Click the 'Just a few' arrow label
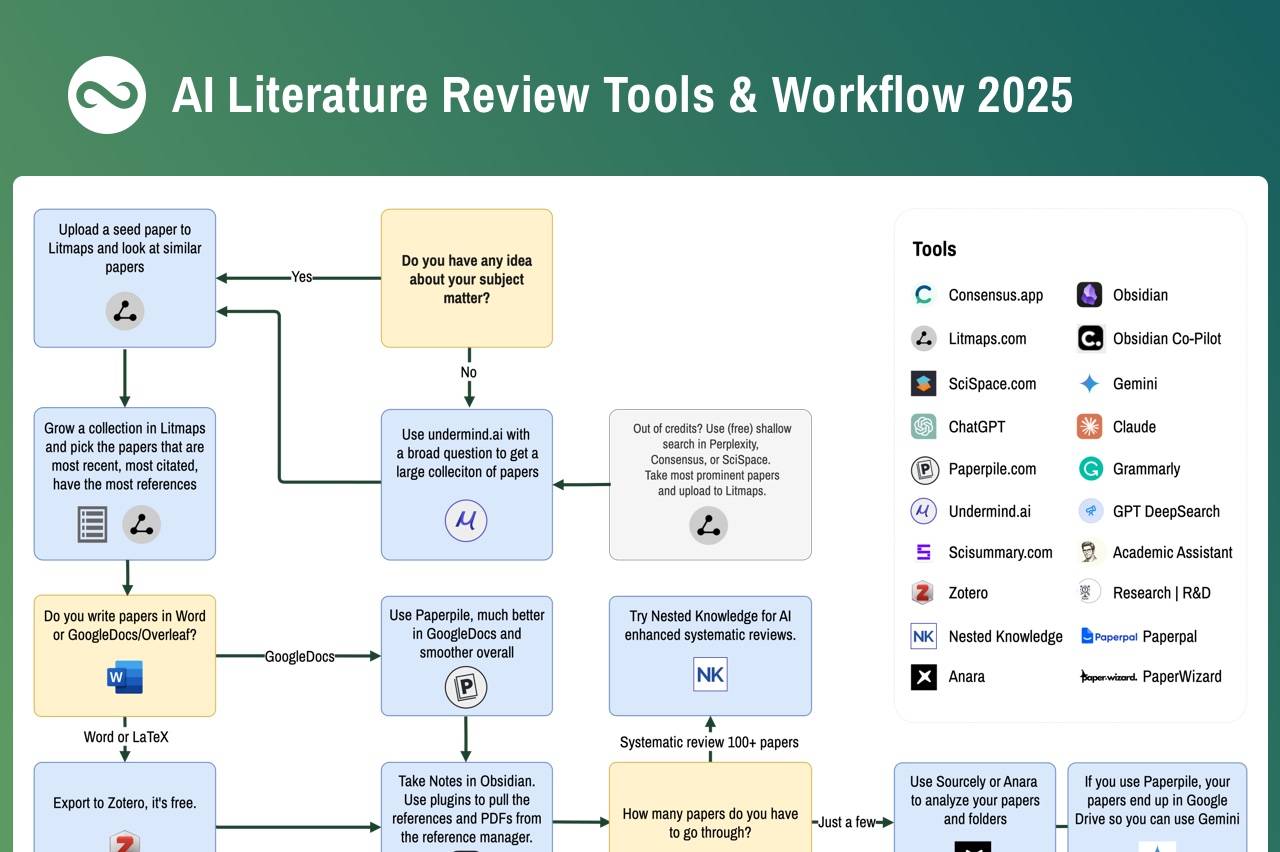Viewport: 1280px width, 852px height. click(847, 822)
